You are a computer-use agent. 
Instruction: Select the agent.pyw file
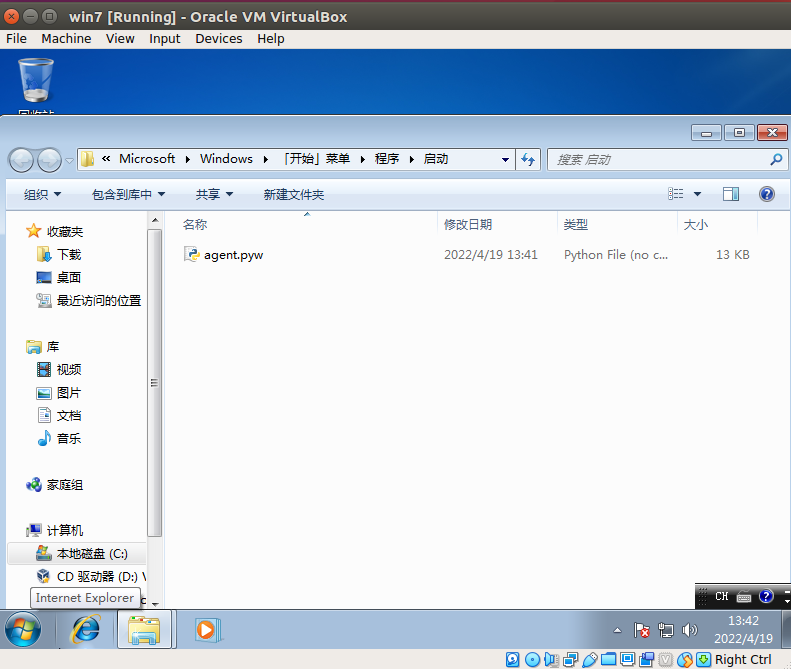(x=233, y=255)
